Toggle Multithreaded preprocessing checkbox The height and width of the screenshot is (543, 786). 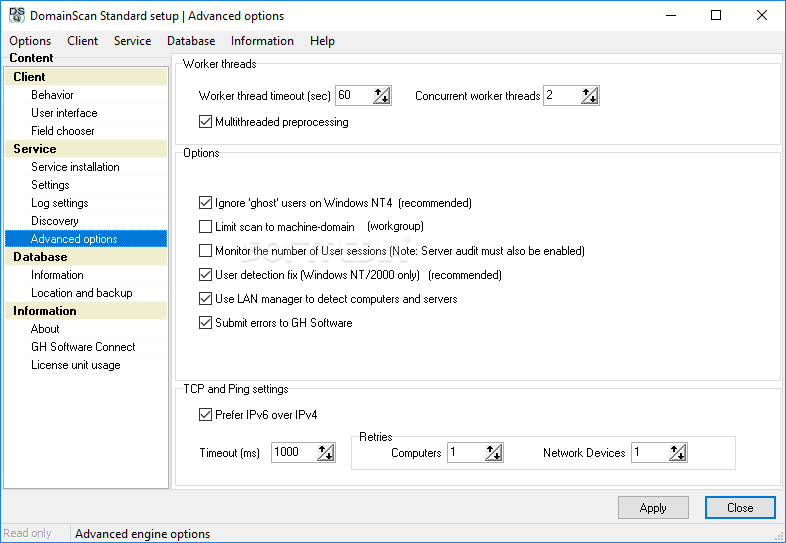point(205,122)
